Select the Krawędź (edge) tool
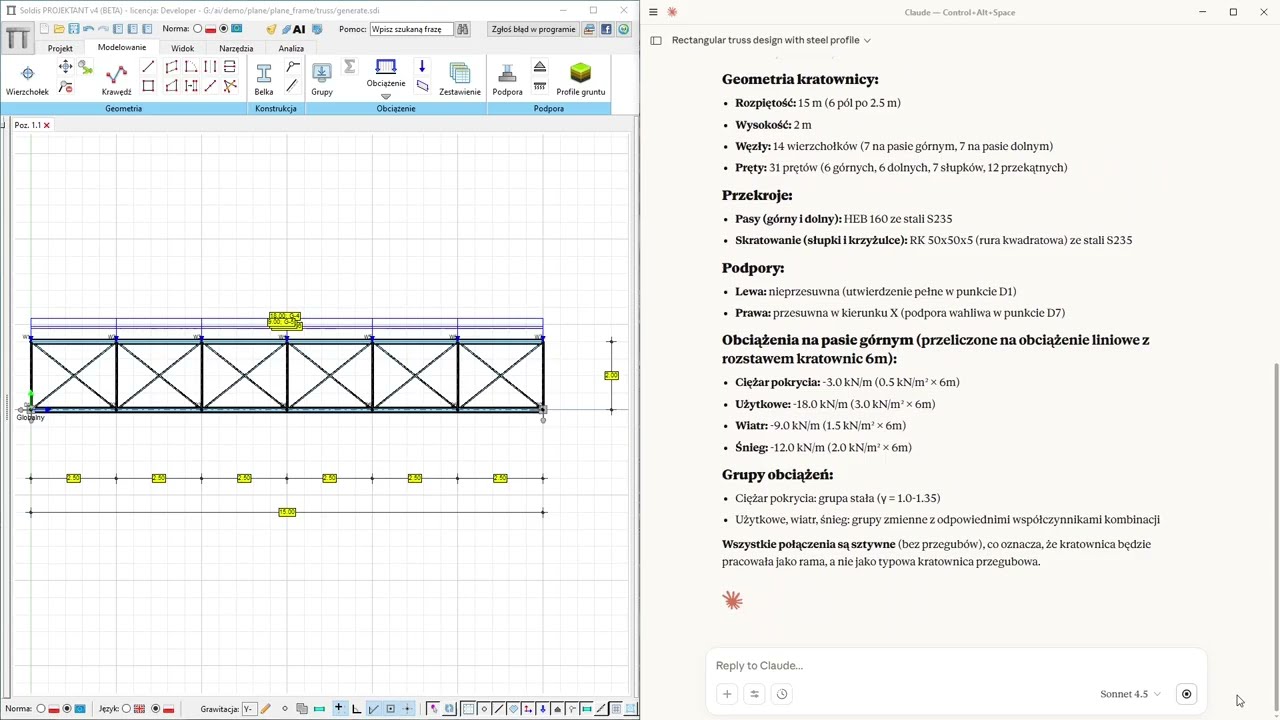Image resolution: width=1280 pixels, height=720 pixels. [x=116, y=79]
